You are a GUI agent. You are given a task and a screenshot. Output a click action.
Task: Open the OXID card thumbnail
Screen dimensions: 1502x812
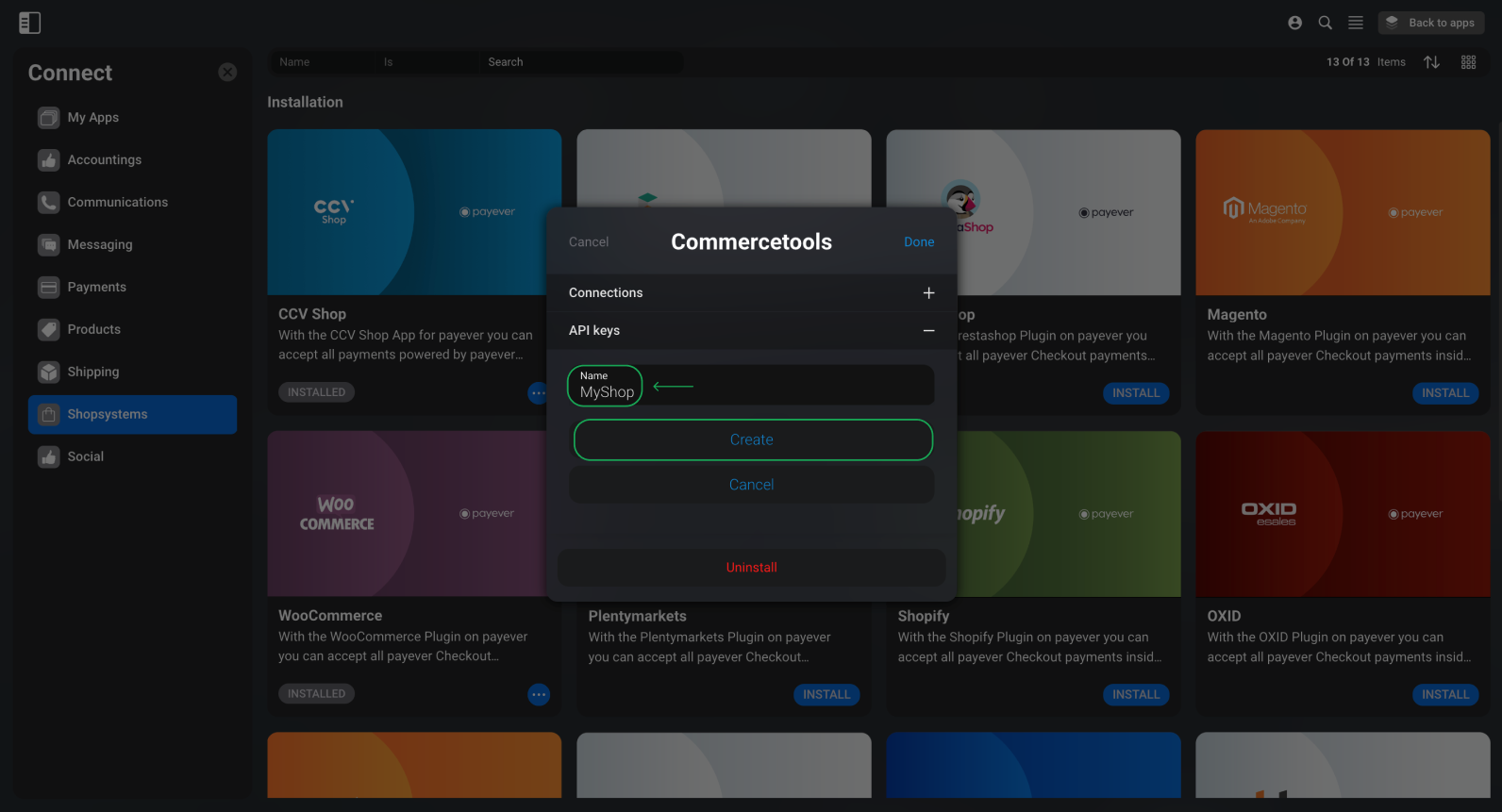click(x=1343, y=514)
